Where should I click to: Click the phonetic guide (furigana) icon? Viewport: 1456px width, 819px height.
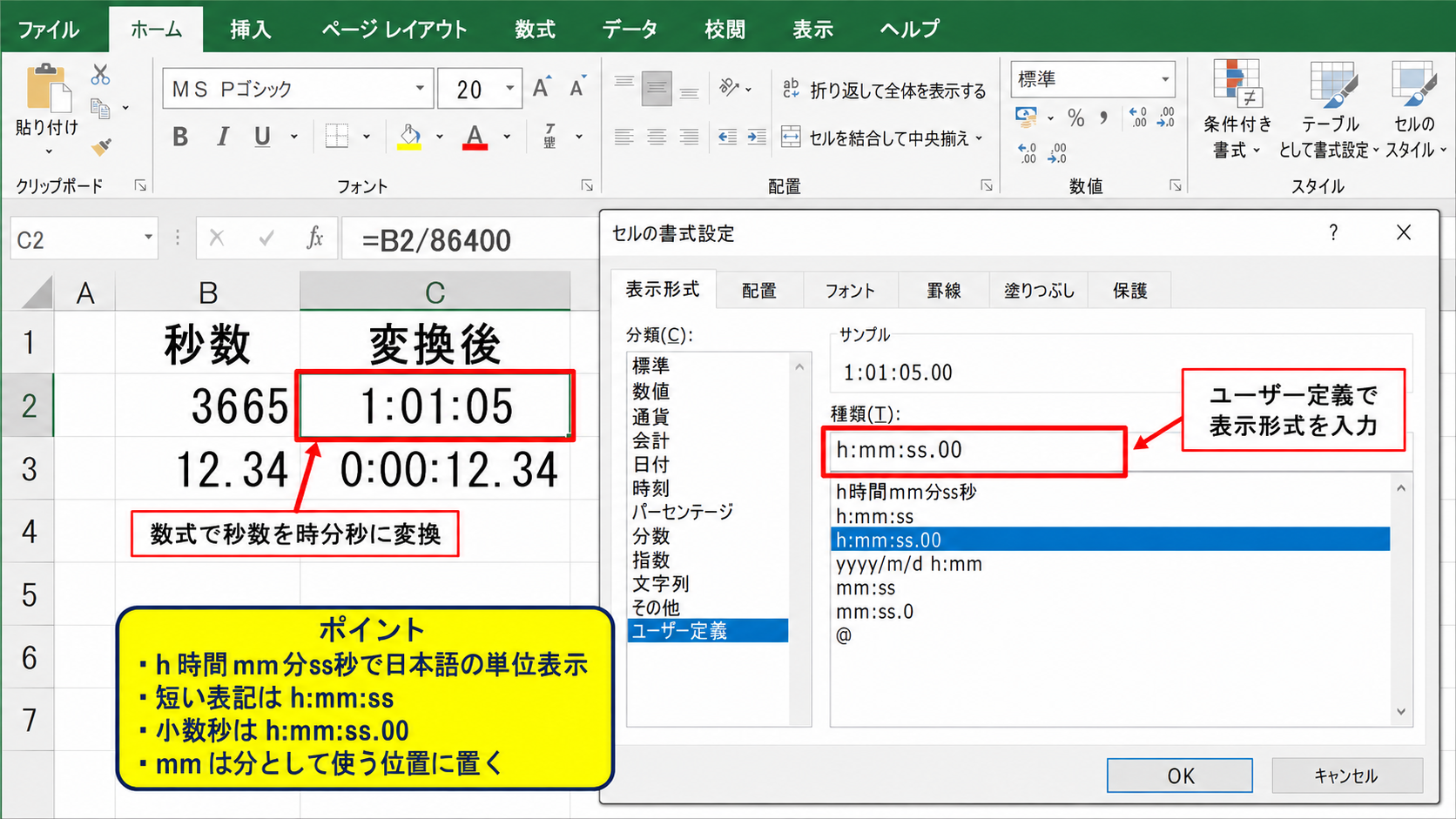coord(550,137)
